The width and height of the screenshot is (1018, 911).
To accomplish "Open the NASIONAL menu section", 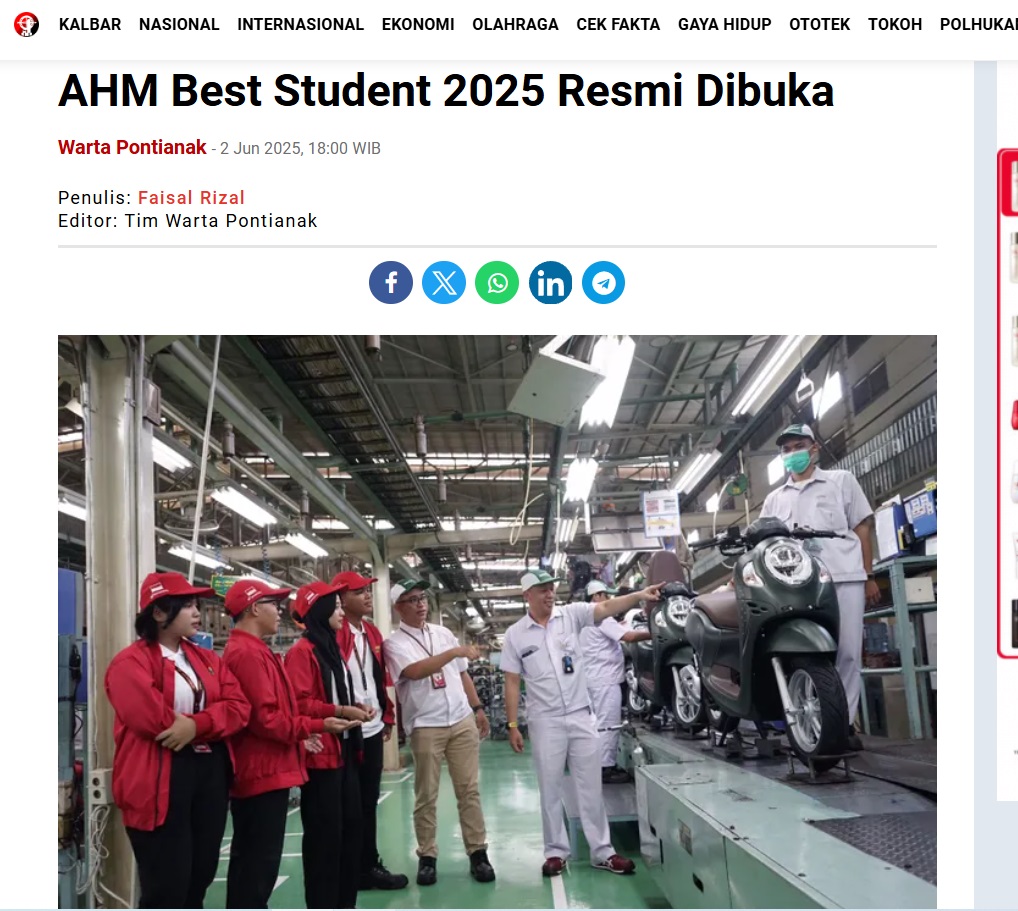I will 179,25.
